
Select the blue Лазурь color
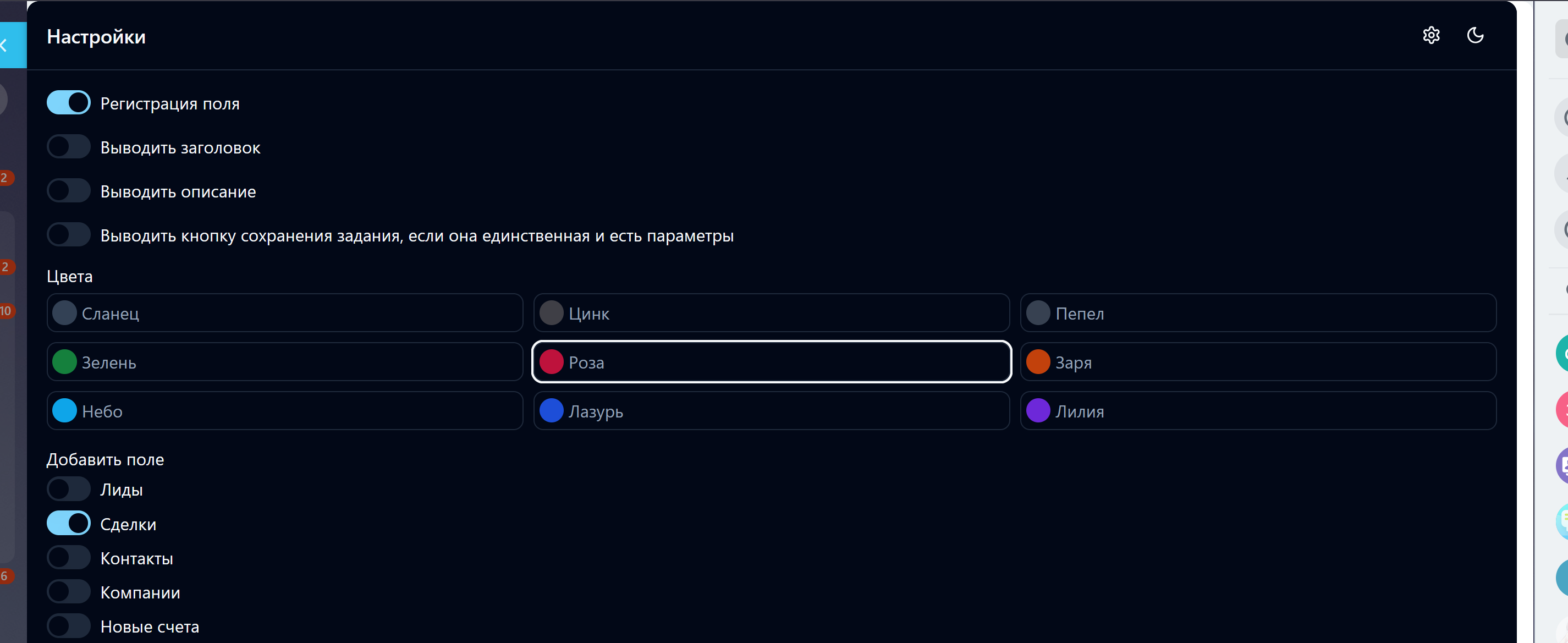tap(771, 410)
